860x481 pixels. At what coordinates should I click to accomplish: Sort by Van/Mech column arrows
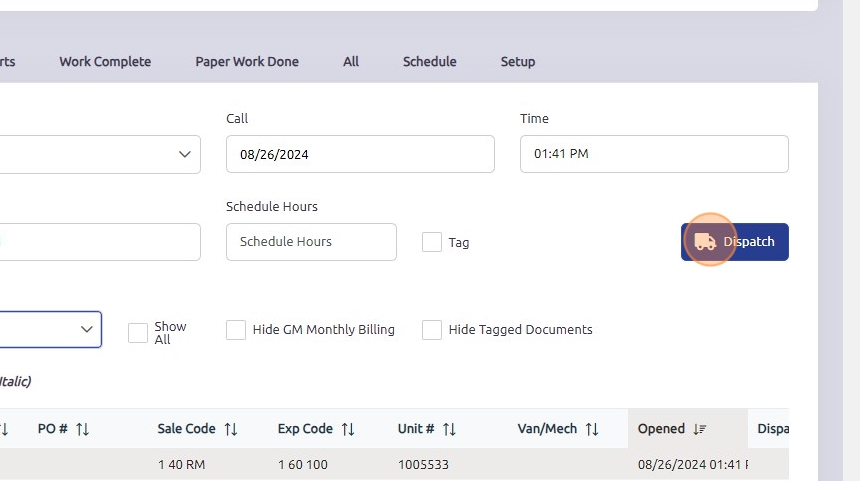tap(592, 429)
